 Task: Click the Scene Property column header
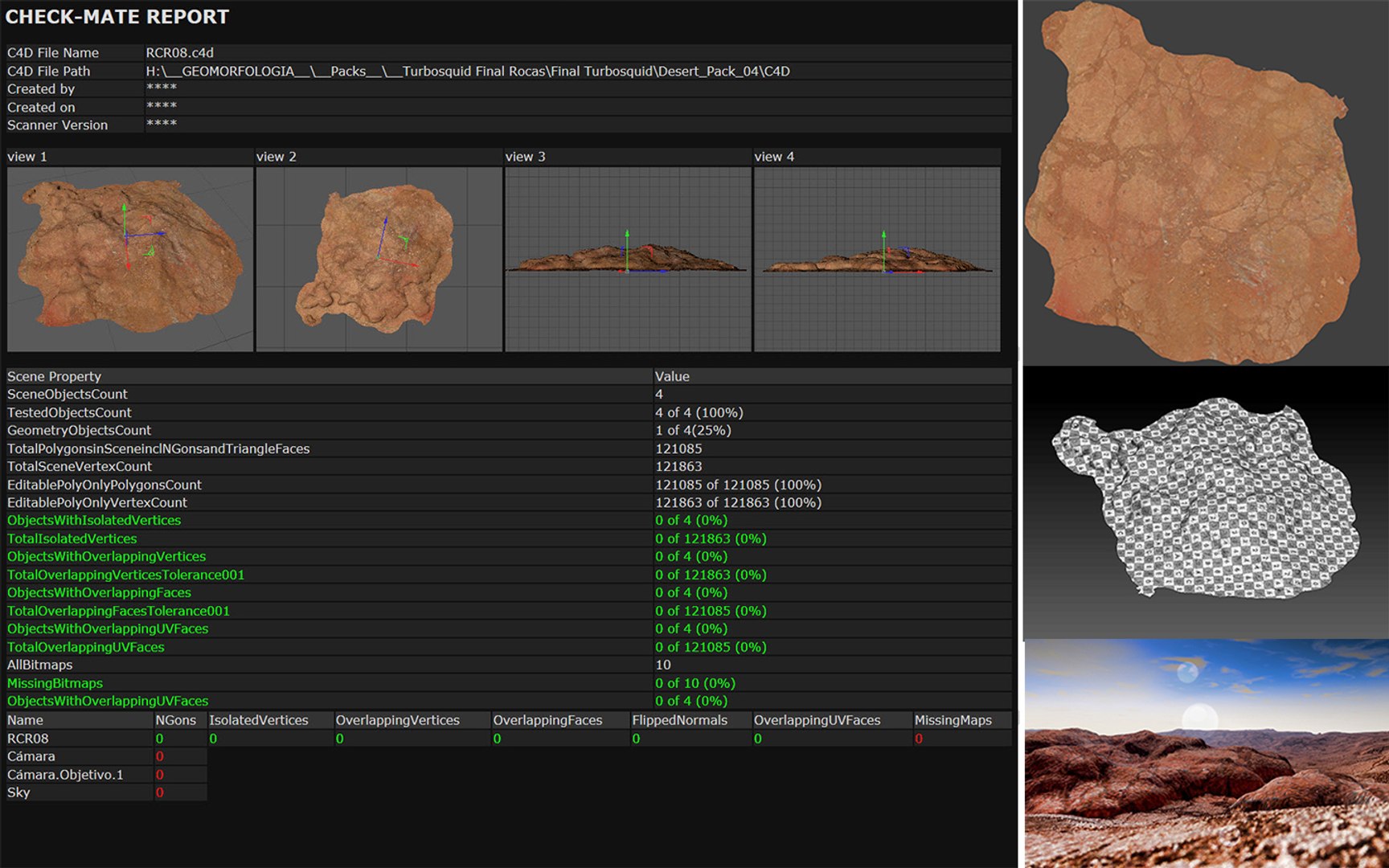(x=54, y=376)
